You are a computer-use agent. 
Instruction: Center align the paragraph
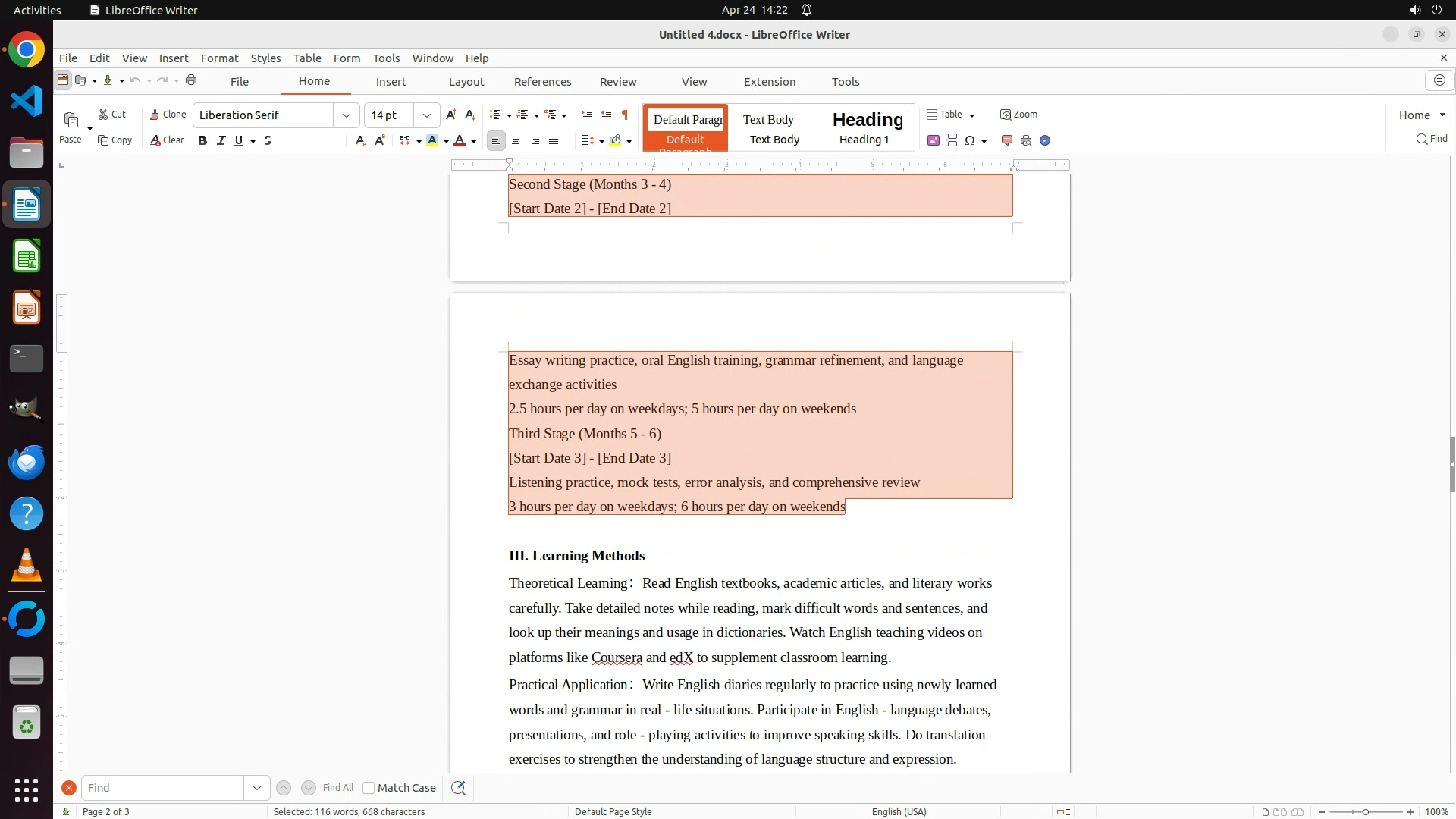(516, 140)
